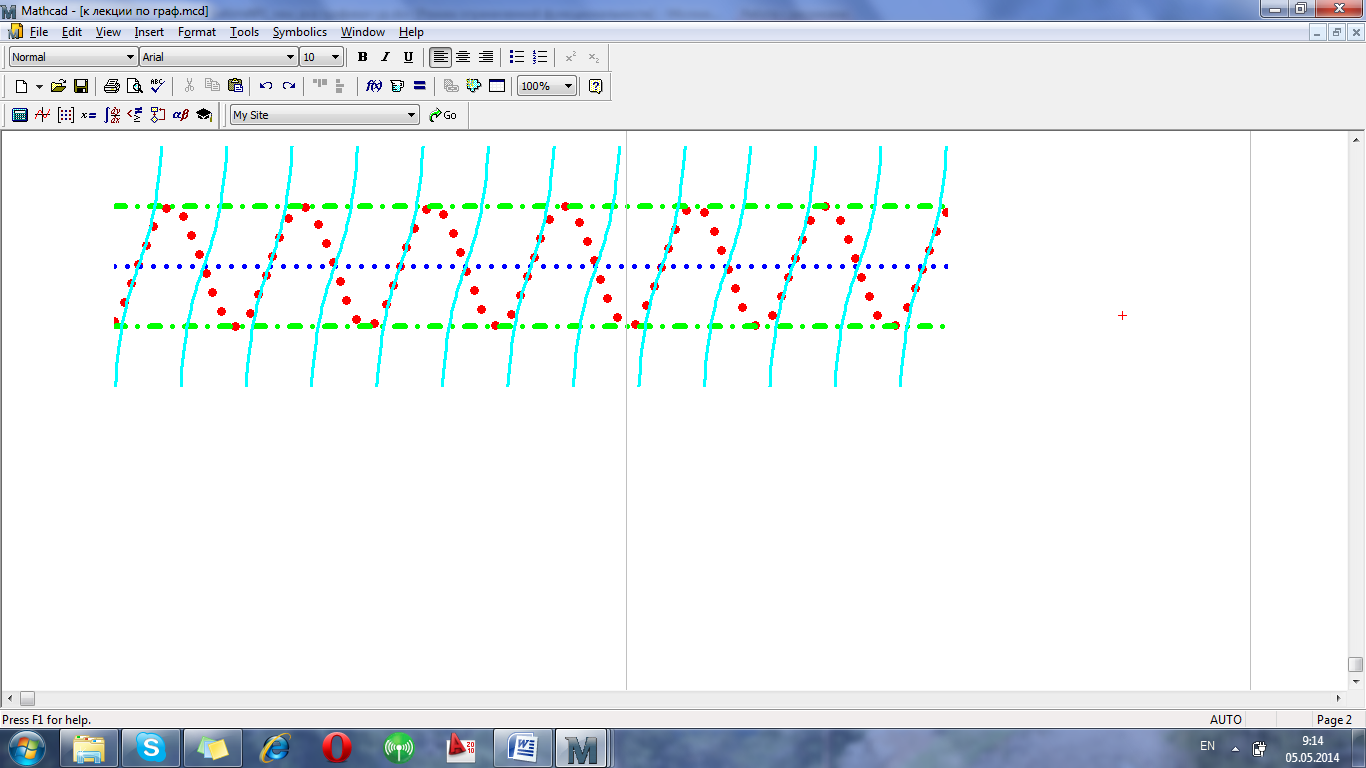1366x768 pixels.
Task: Click the Insert Unit measuring cup icon
Action: [397, 86]
